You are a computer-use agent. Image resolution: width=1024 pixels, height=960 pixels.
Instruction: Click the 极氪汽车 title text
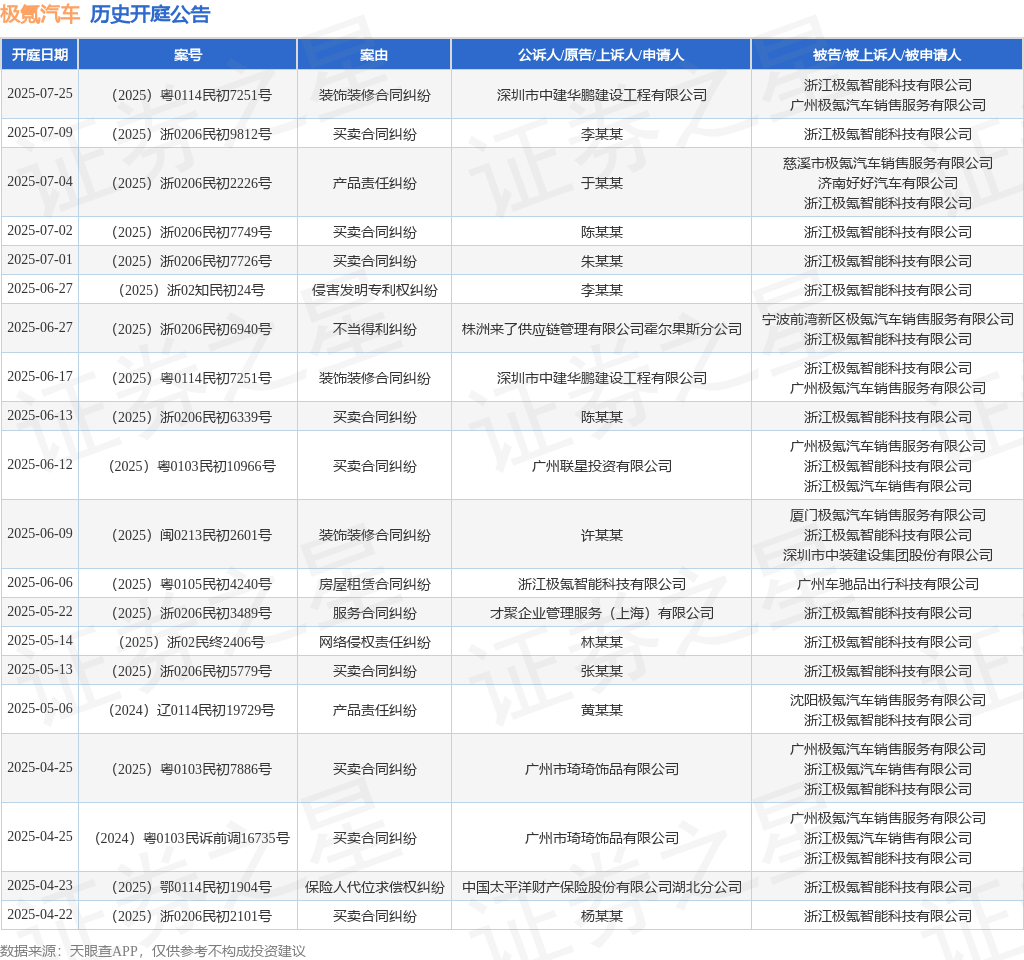pyautogui.click(x=40, y=14)
